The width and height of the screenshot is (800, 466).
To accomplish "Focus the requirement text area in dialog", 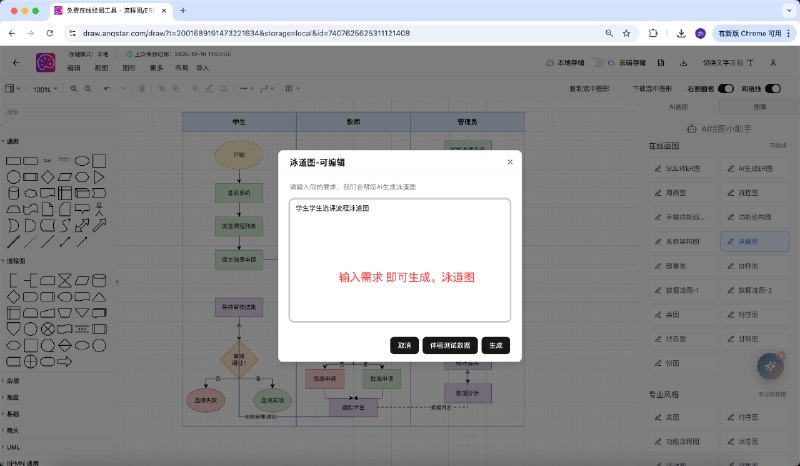I will pos(399,260).
